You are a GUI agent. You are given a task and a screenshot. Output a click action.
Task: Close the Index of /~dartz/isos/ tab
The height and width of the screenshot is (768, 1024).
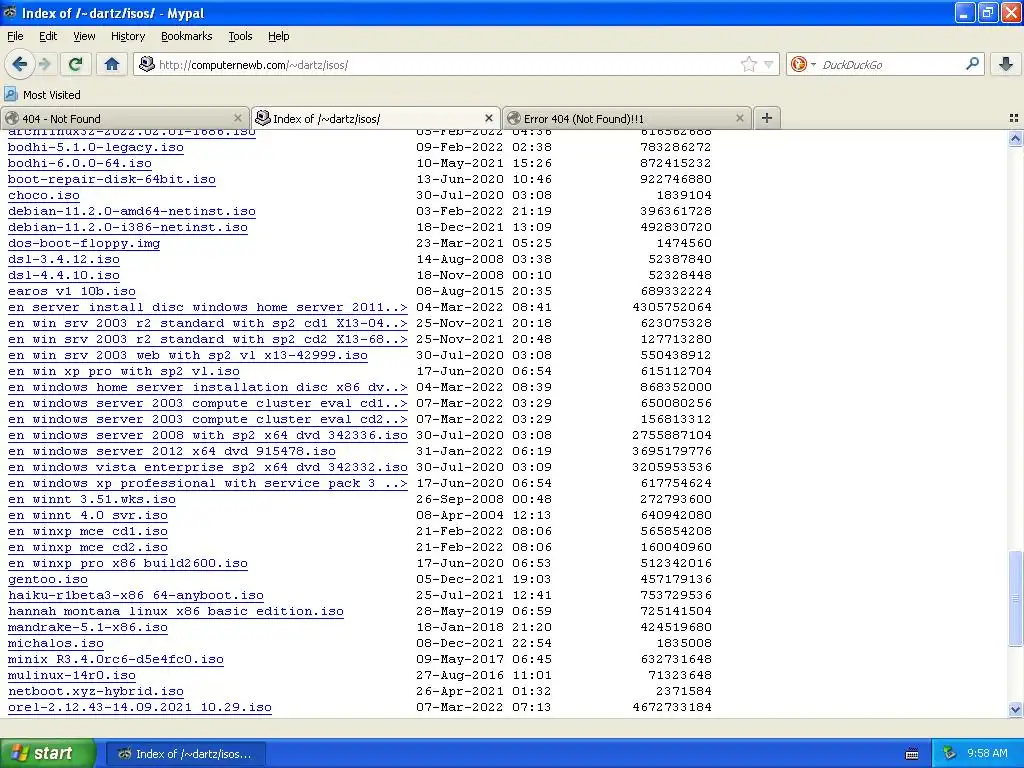click(x=488, y=118)
